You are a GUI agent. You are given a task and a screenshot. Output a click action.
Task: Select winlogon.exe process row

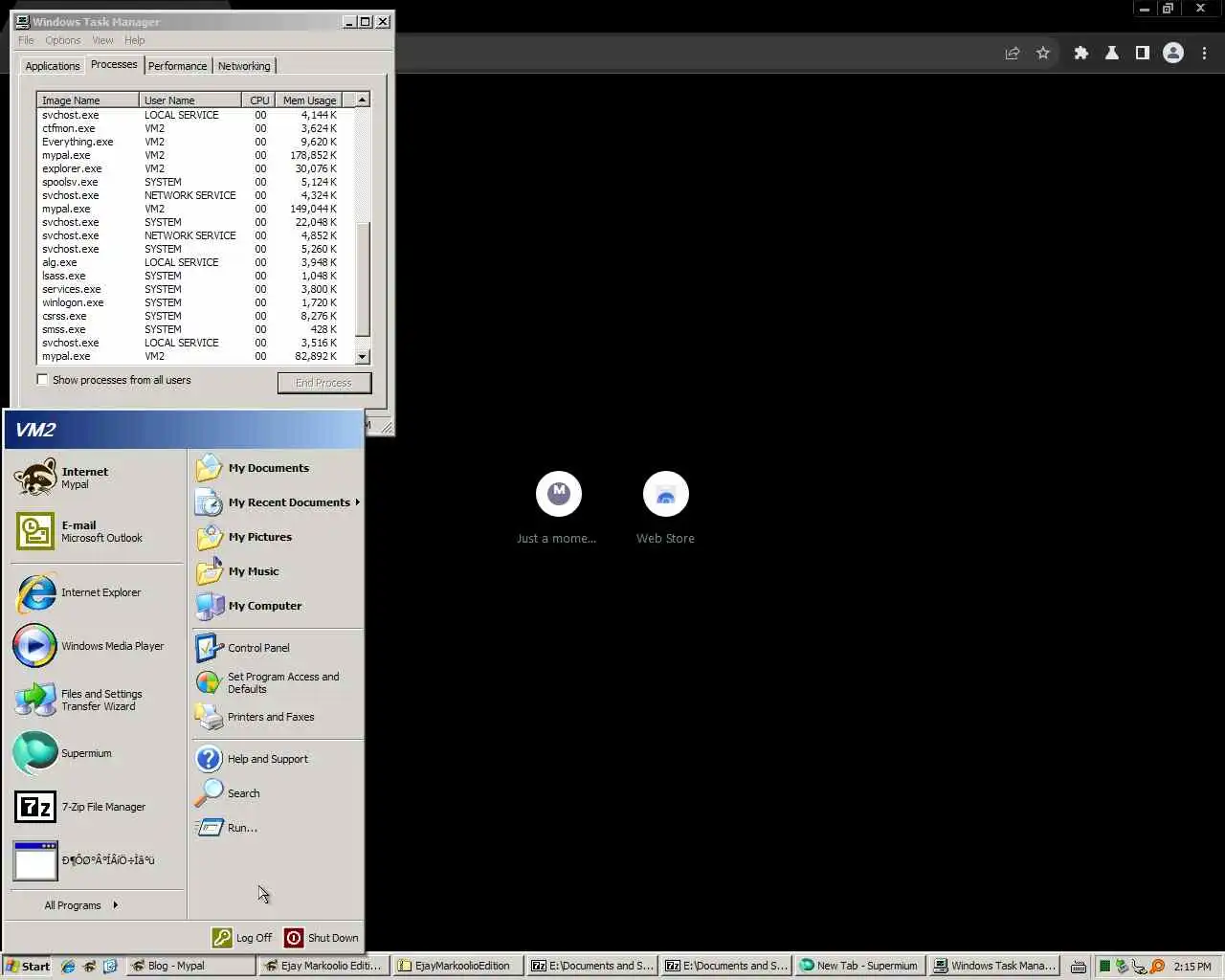(195, 302)
